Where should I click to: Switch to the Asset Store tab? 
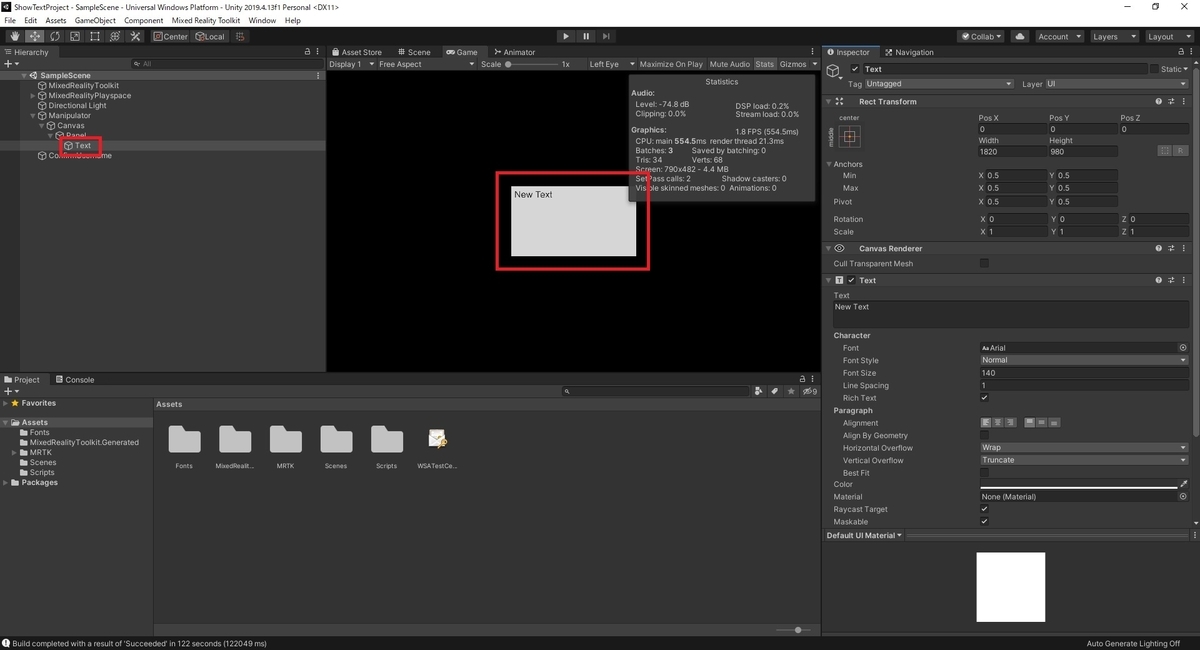pos(357,52)
